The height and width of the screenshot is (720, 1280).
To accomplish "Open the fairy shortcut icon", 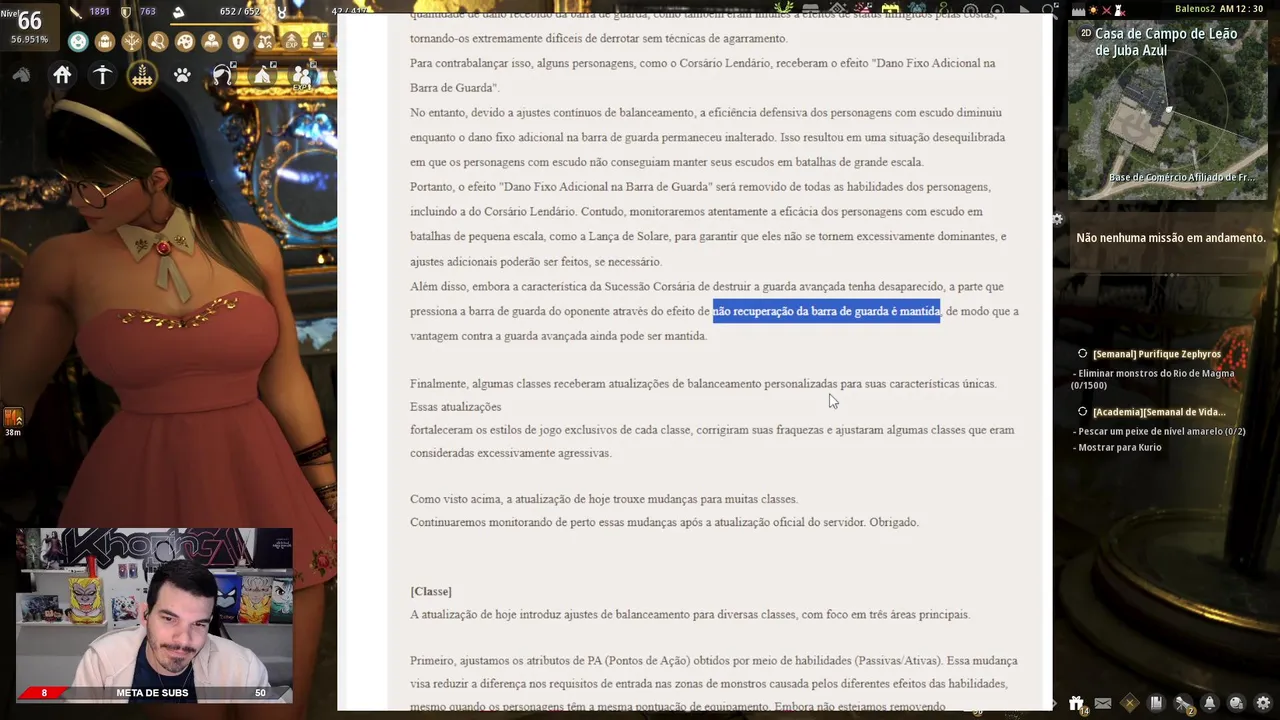I will point(222,75).
